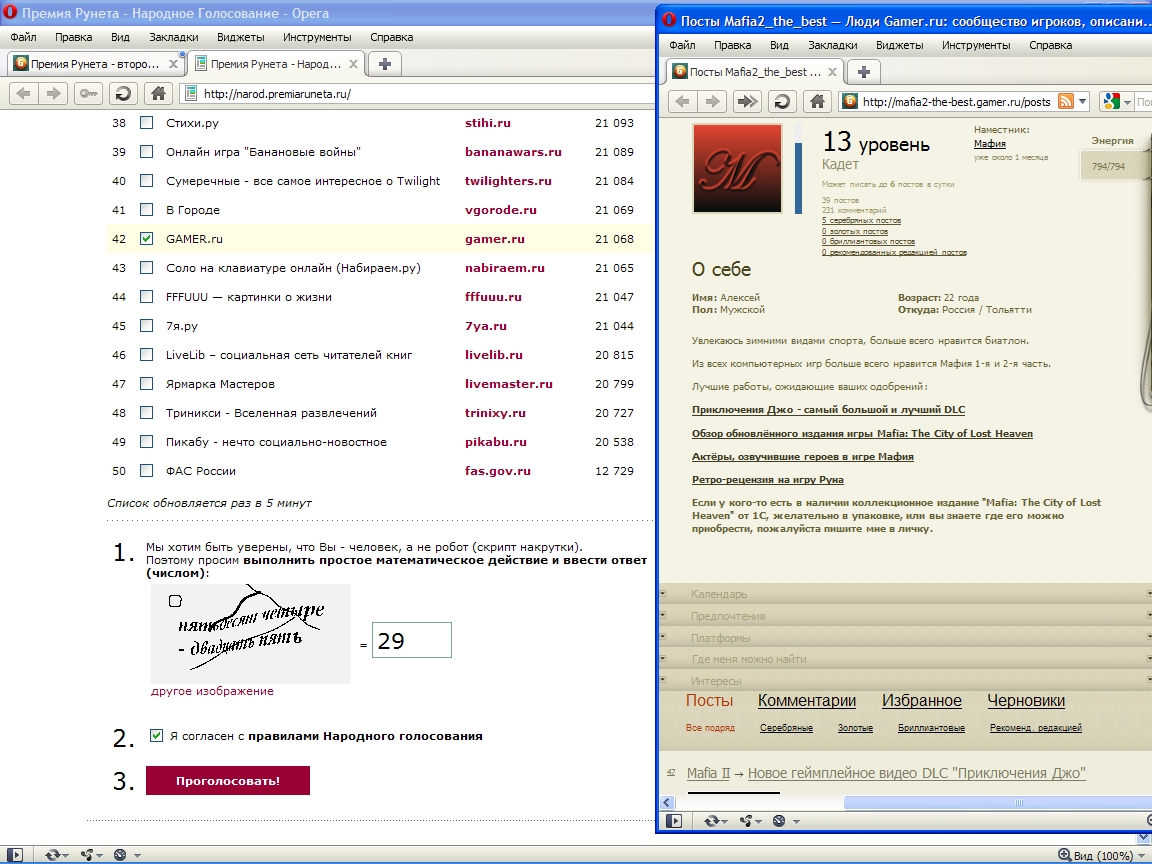Open the wand key icon in the left window
Viewport: 1152px width, 864px height.
pyautogui.click(x=88, y=93)
